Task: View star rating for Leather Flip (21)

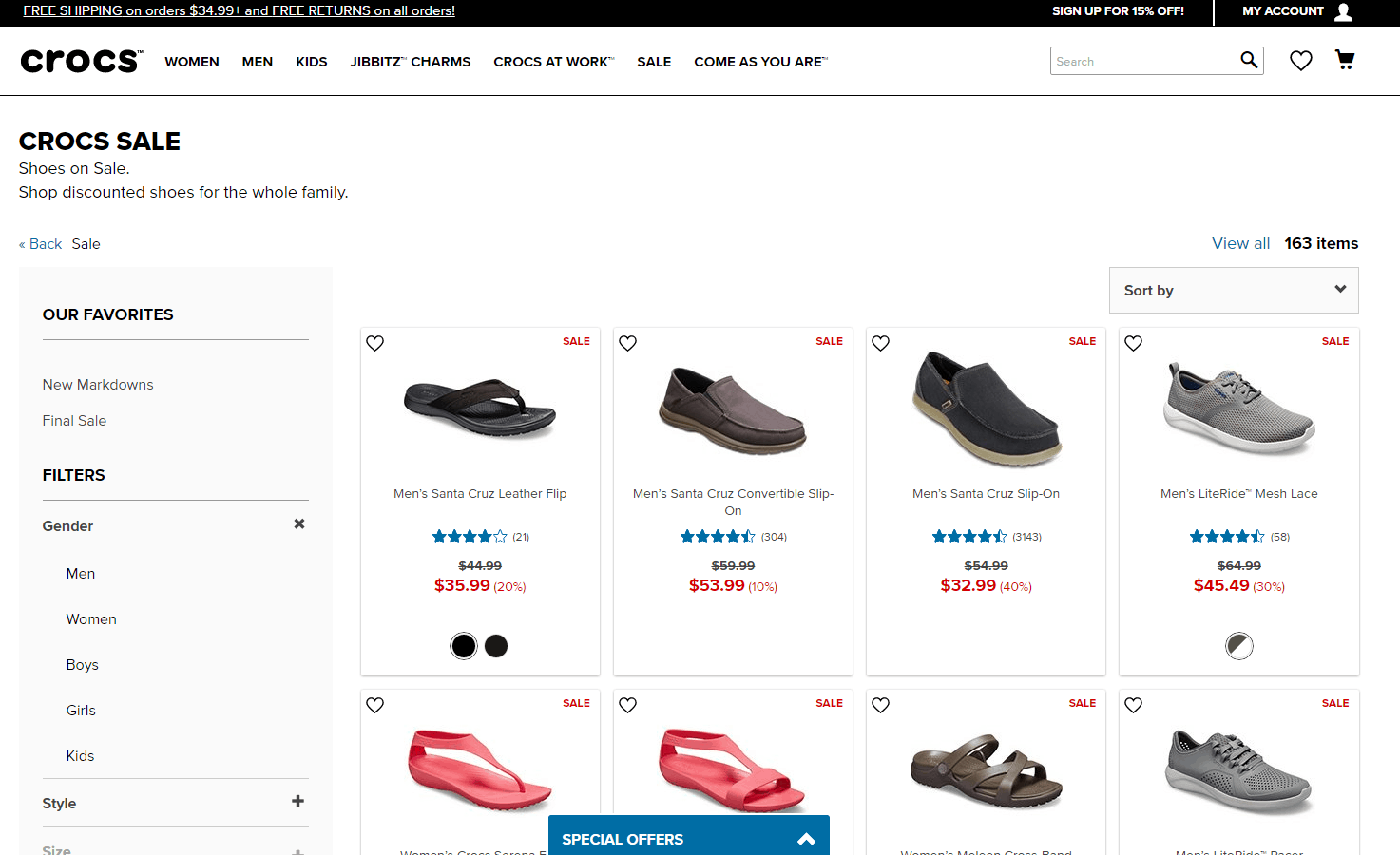Action: pyautogui.click(x=470, y=537)
